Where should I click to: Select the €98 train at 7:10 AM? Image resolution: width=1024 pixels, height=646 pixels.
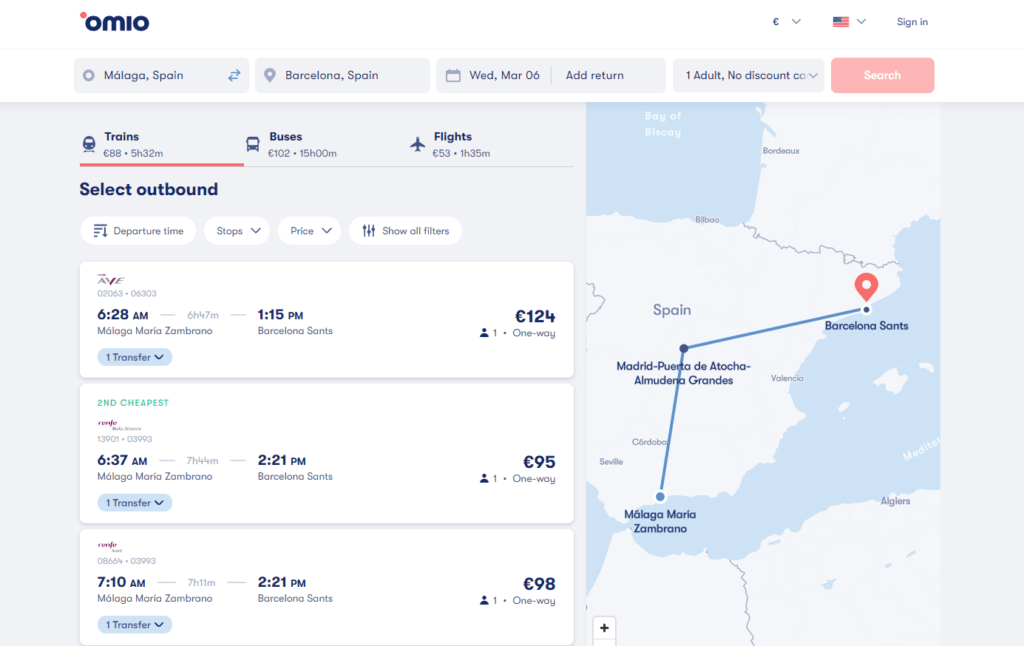327,587
